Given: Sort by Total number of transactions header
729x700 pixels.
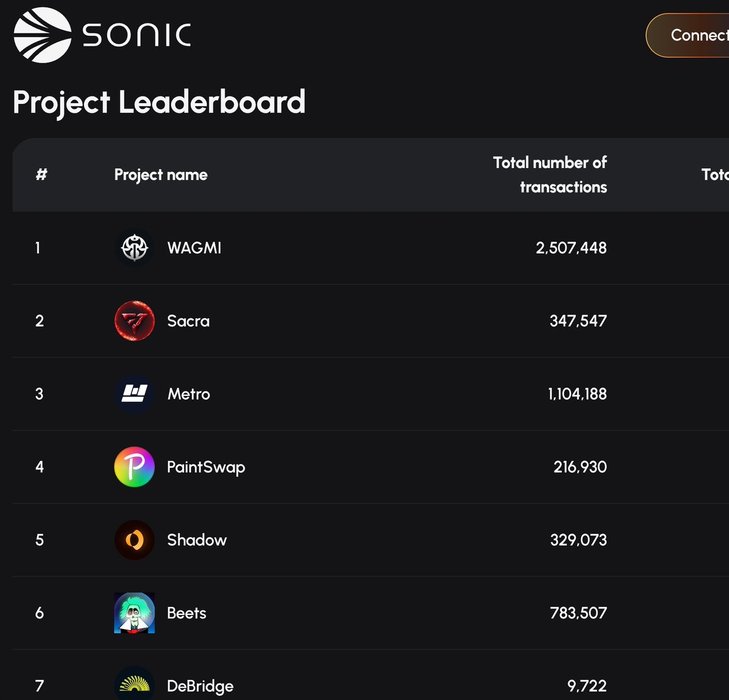Looking at the screenshot, I should point(550,175).
